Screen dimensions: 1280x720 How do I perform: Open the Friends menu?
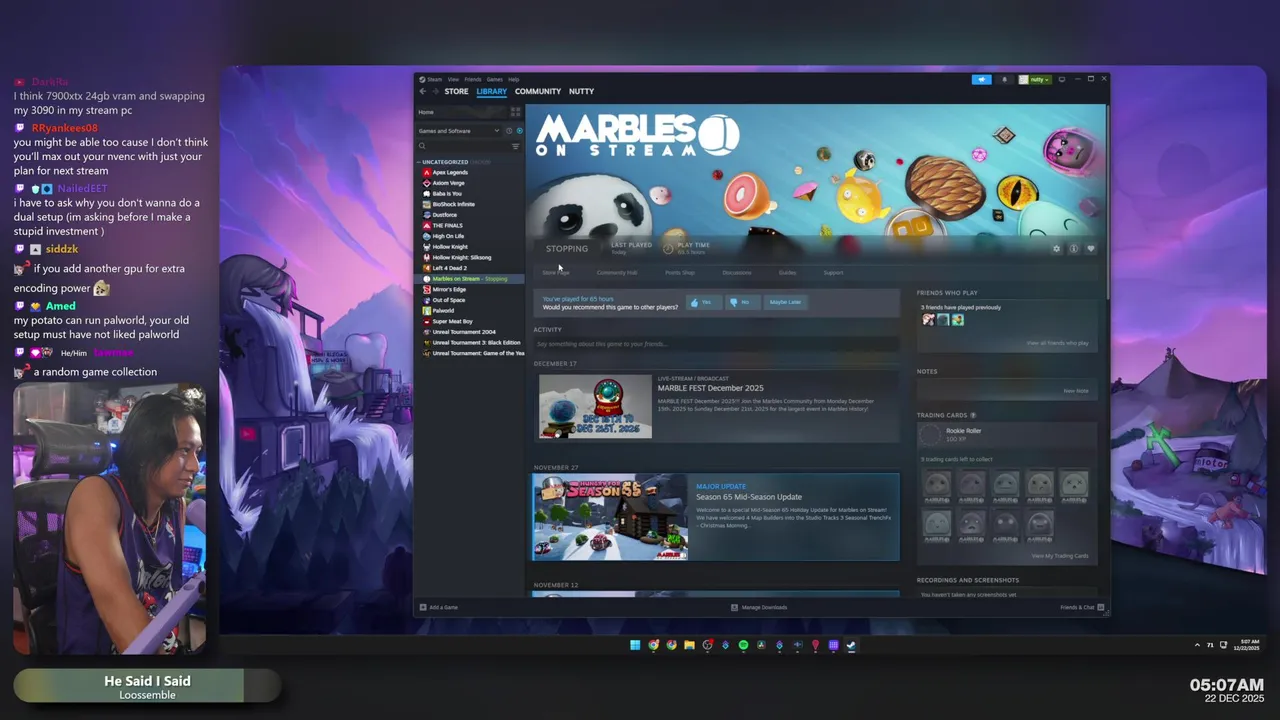click(x=472, y=79)
